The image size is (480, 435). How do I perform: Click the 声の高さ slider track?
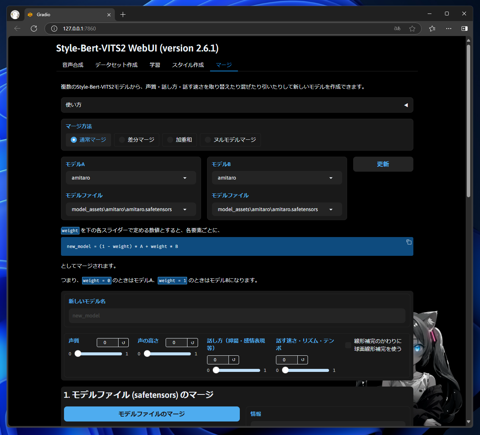point(168,354)
